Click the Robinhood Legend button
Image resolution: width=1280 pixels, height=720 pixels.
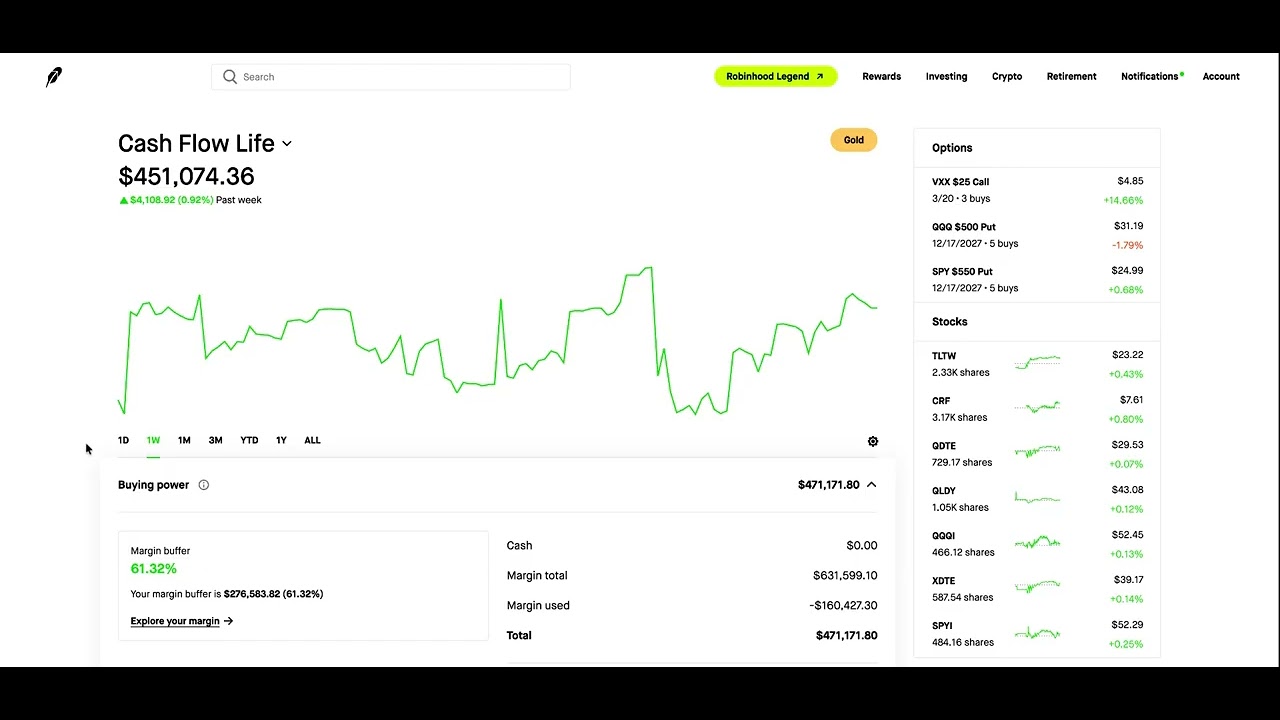(x=775, y=77)
